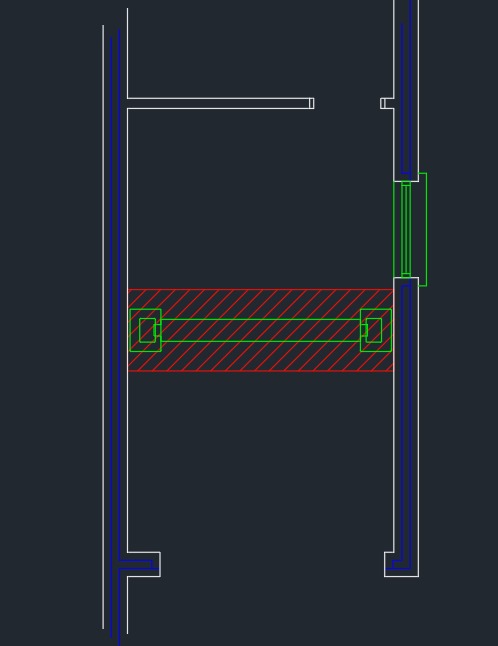Click the right green square block
Viewport: 498px width, 646px height.
tap(376, 330)
